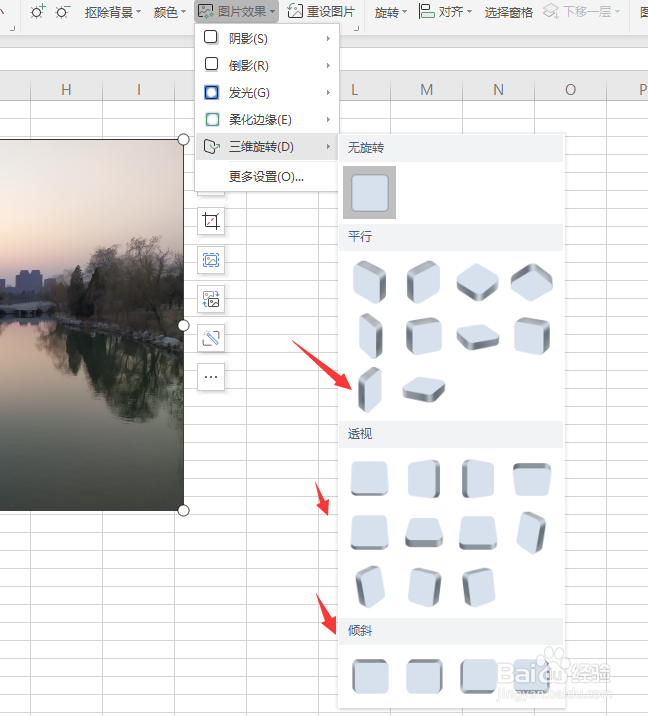Screen dimensions: 648x716
Task: Click the crop icon beside the picture
Action: pos(211,221)
